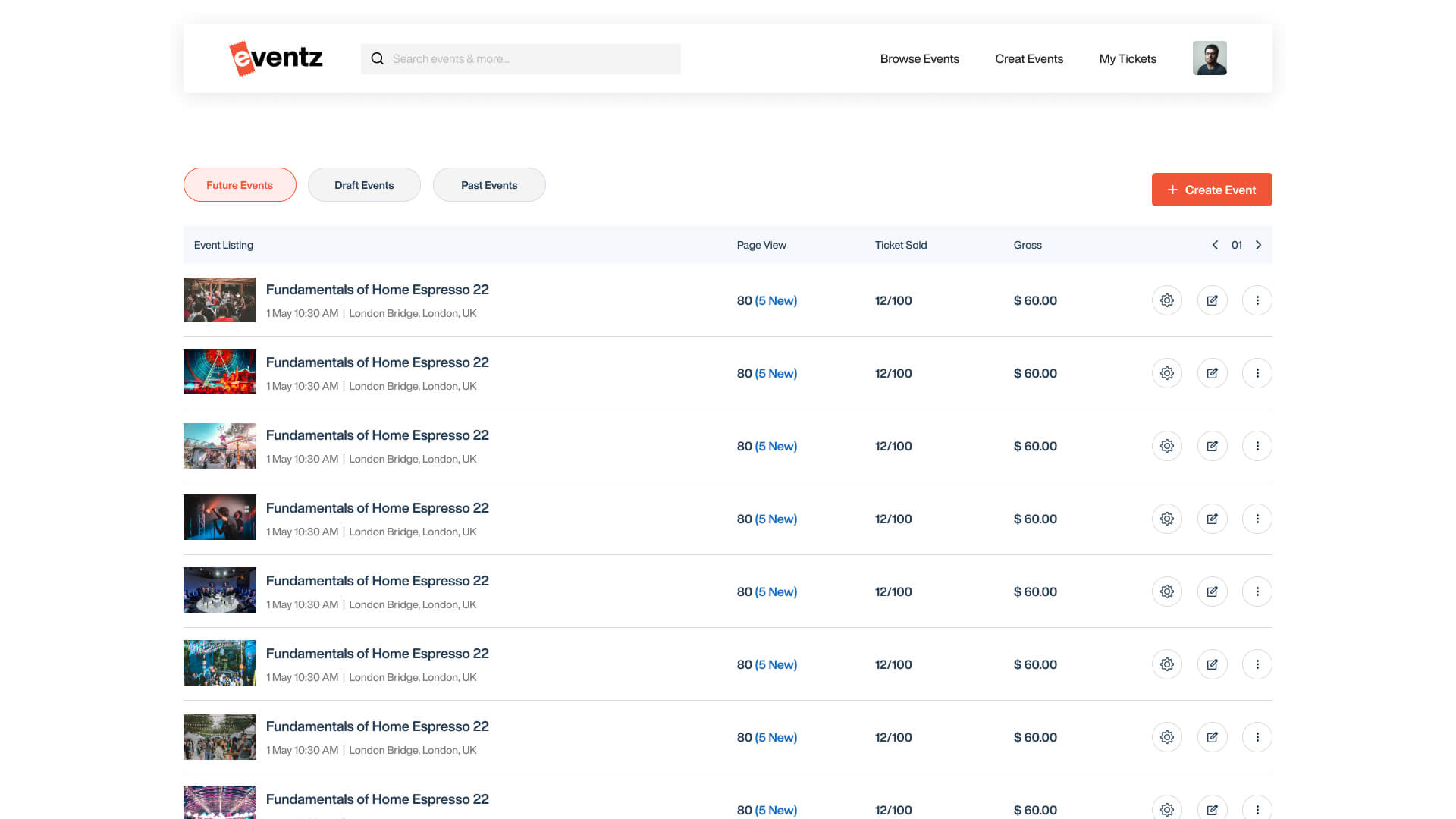Open settings gear for the seventh event row
Viewport: 1456px width, 819px height.
[x=1166, y=737]
